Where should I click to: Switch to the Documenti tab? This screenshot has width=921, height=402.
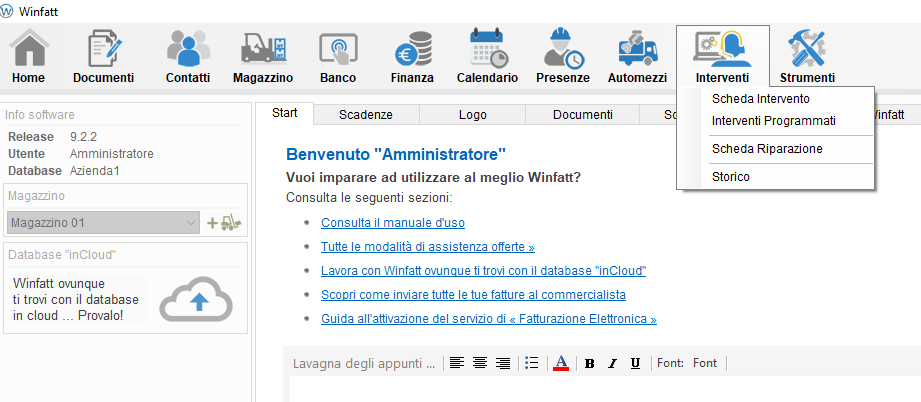coord(583,115)
